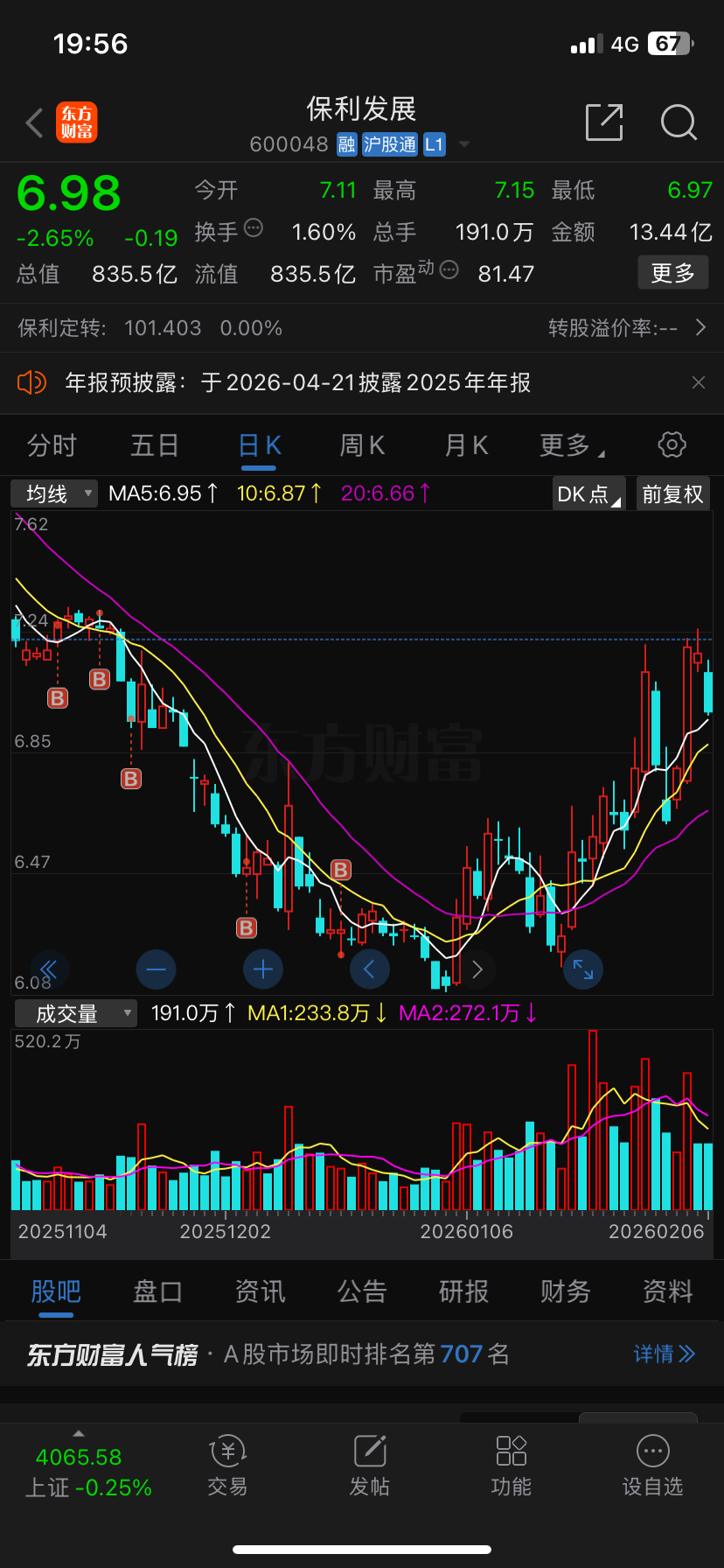
Task: Tap the MA5:6.95 moving average value
Action: [164, 493]
